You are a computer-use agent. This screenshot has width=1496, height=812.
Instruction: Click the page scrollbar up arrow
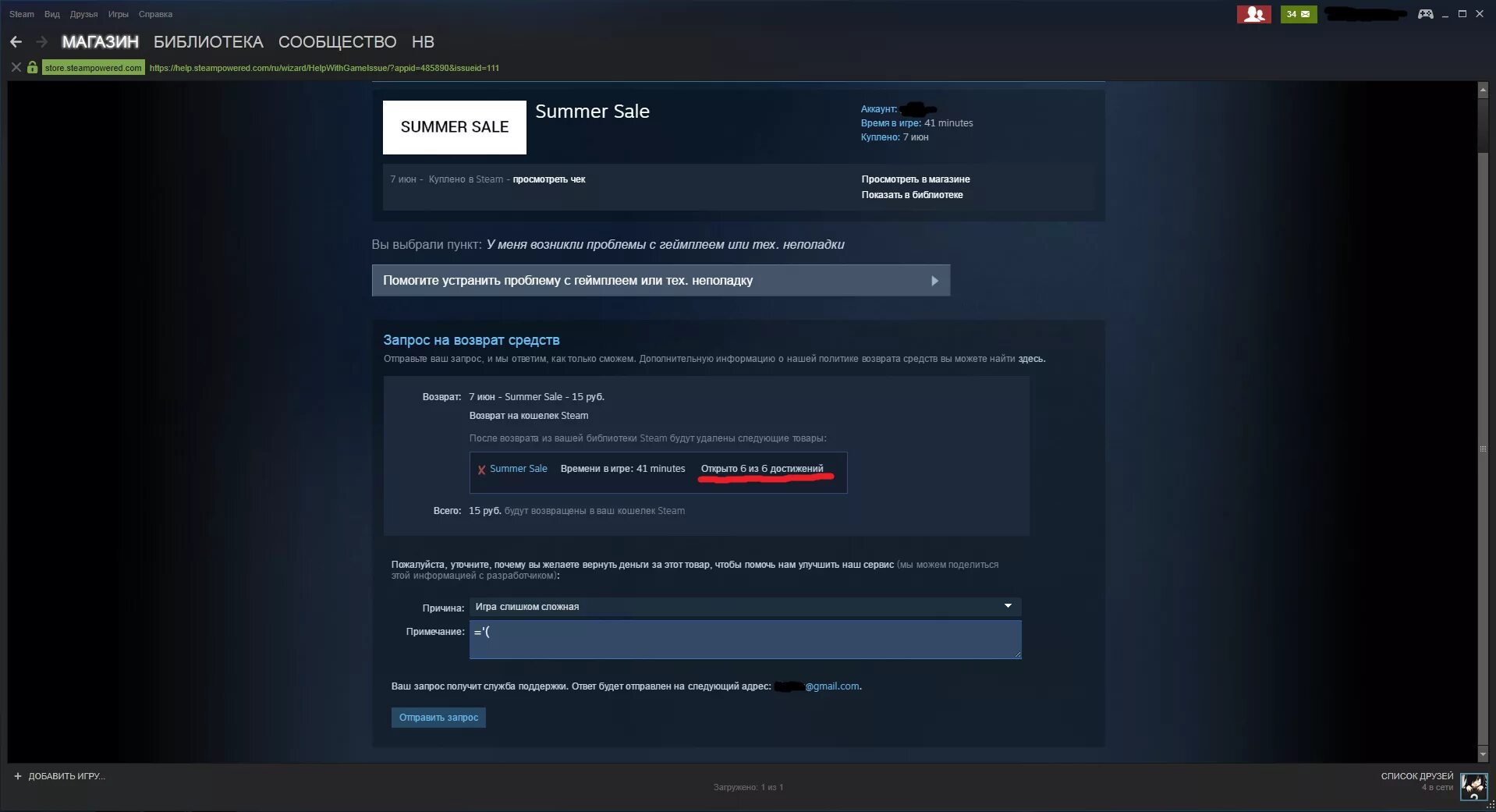pos(1483,90)
